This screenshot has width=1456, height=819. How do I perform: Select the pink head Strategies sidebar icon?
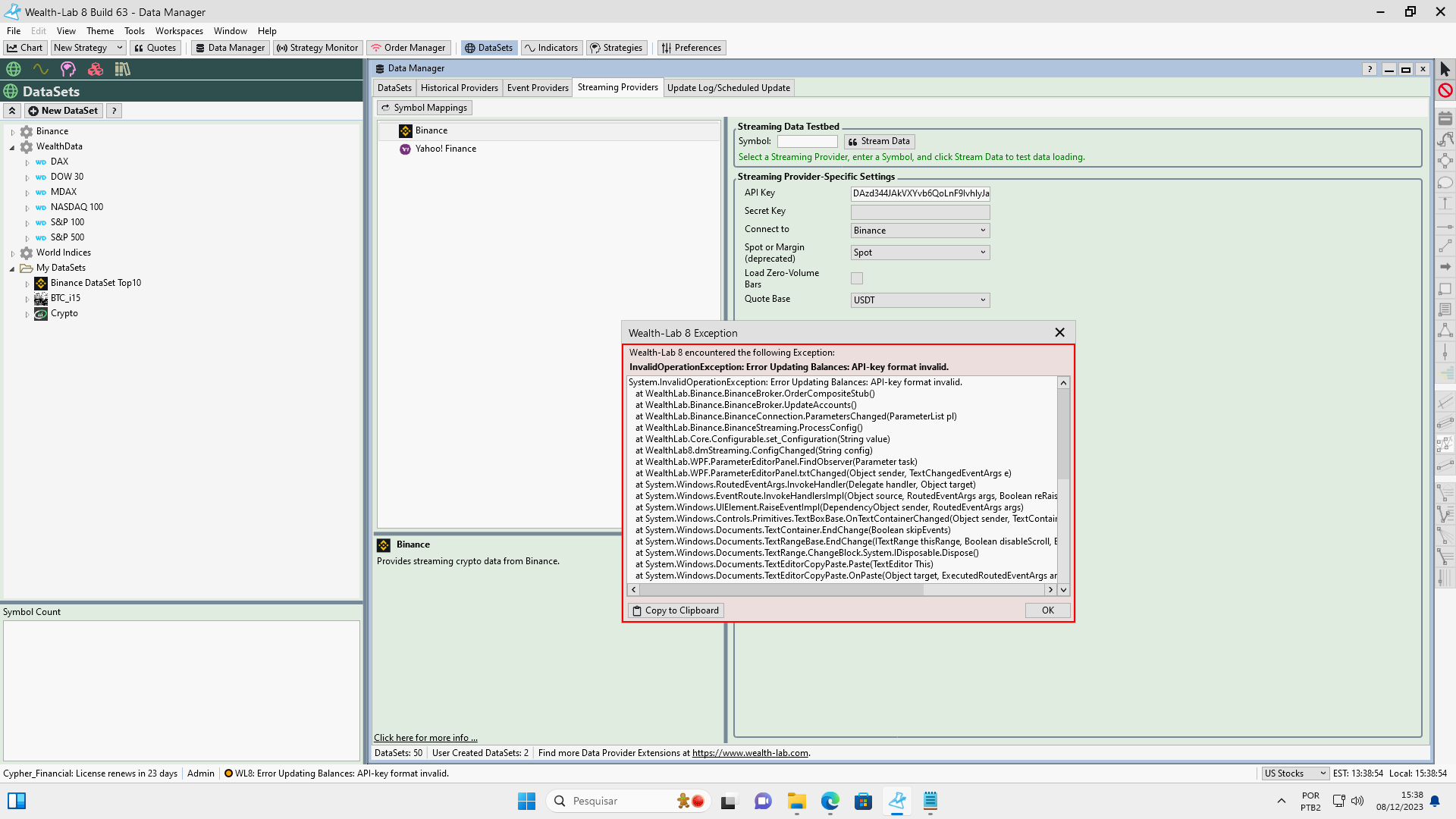pos(68,69)
